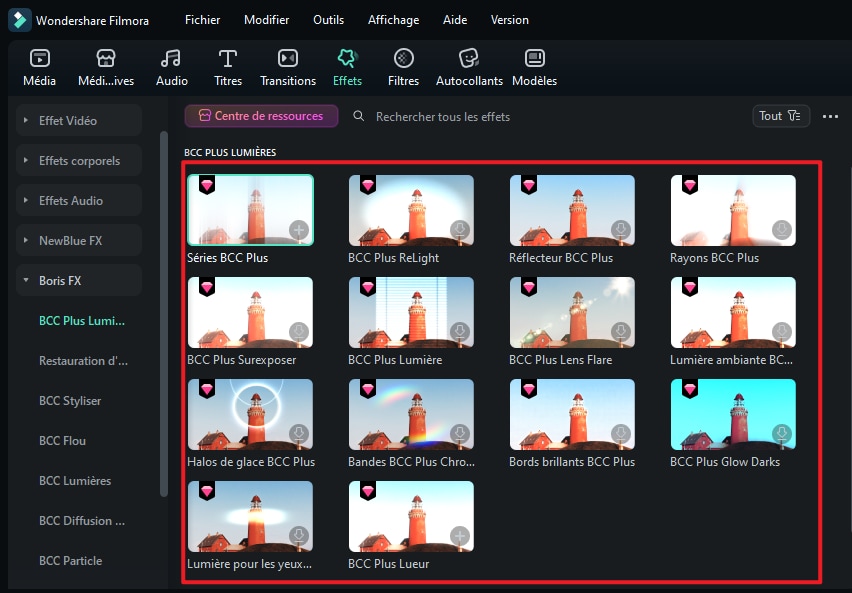
Task: Open the Version menu
Action: click(x=510, y=20)
